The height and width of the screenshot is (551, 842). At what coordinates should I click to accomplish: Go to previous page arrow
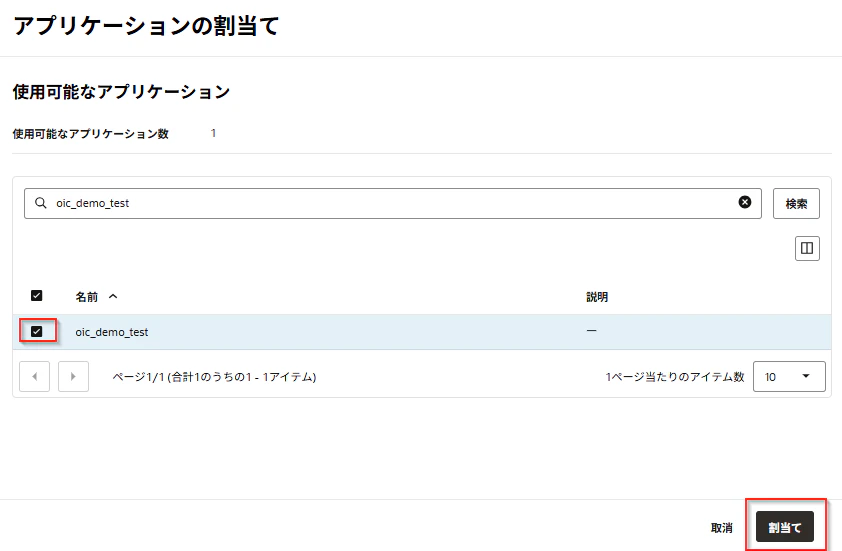[x=34, y=376]
